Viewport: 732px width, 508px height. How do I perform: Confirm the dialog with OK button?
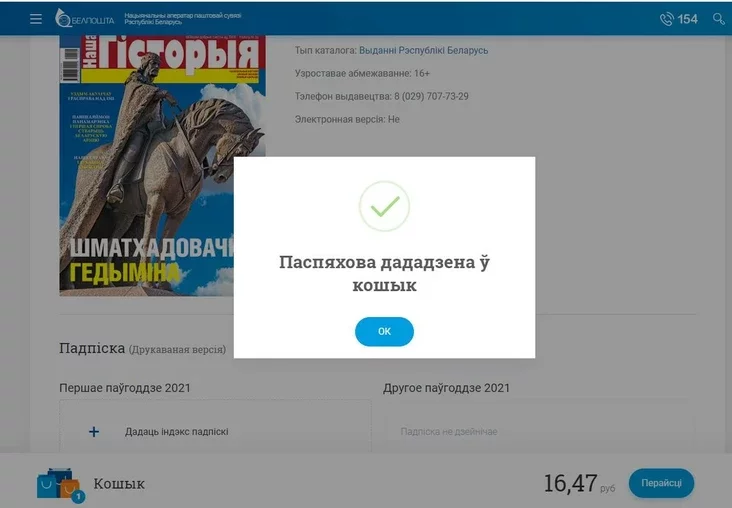384,332
